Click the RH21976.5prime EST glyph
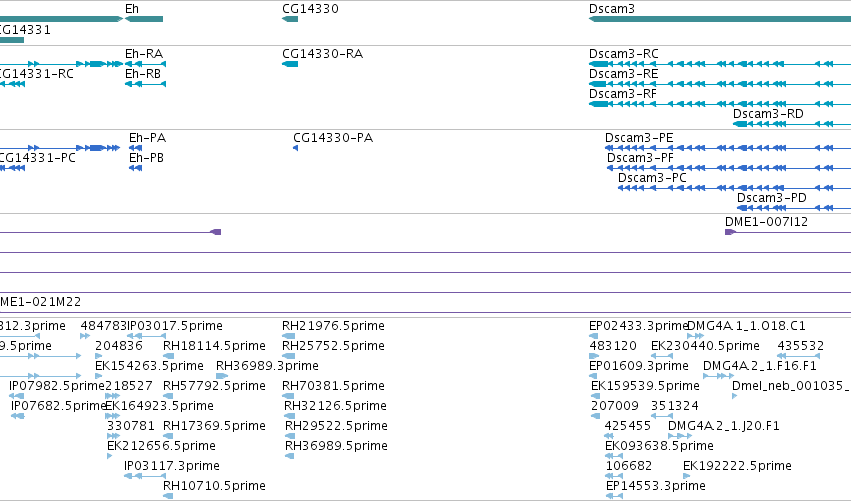Screen dimensions: 851x501 289,336
